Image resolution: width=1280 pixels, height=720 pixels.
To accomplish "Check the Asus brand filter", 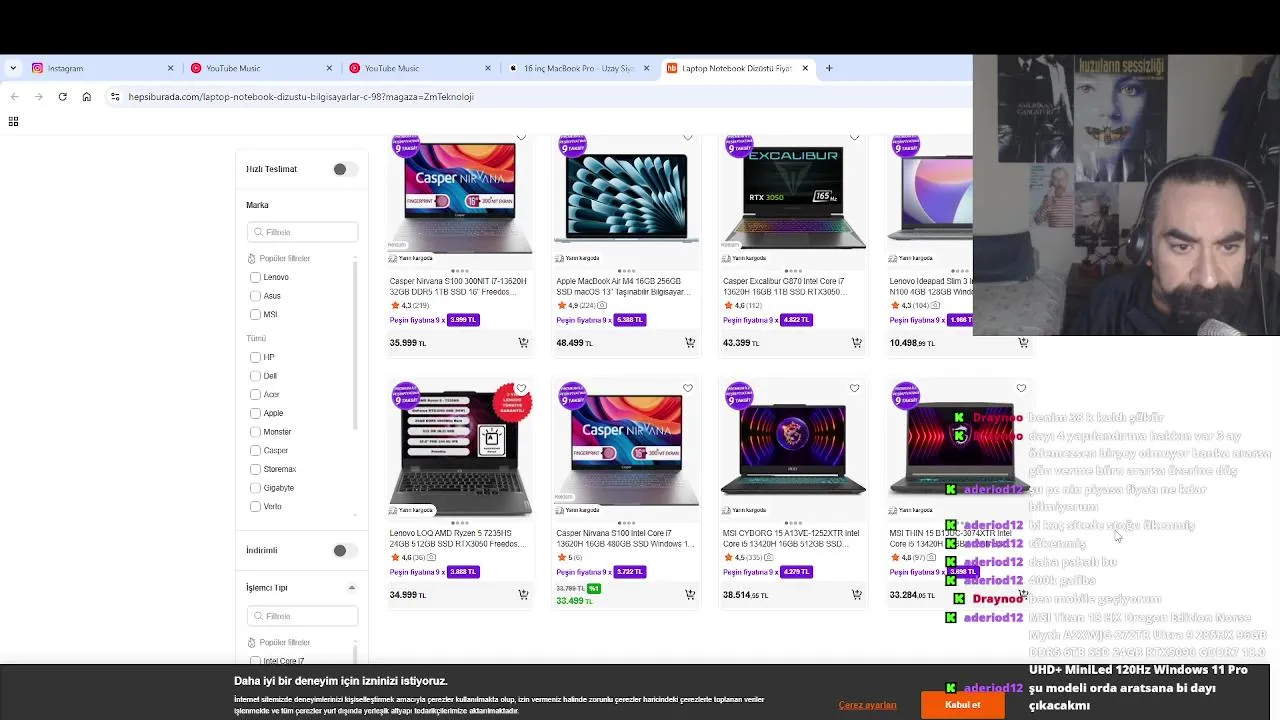I will pos(255,296).
